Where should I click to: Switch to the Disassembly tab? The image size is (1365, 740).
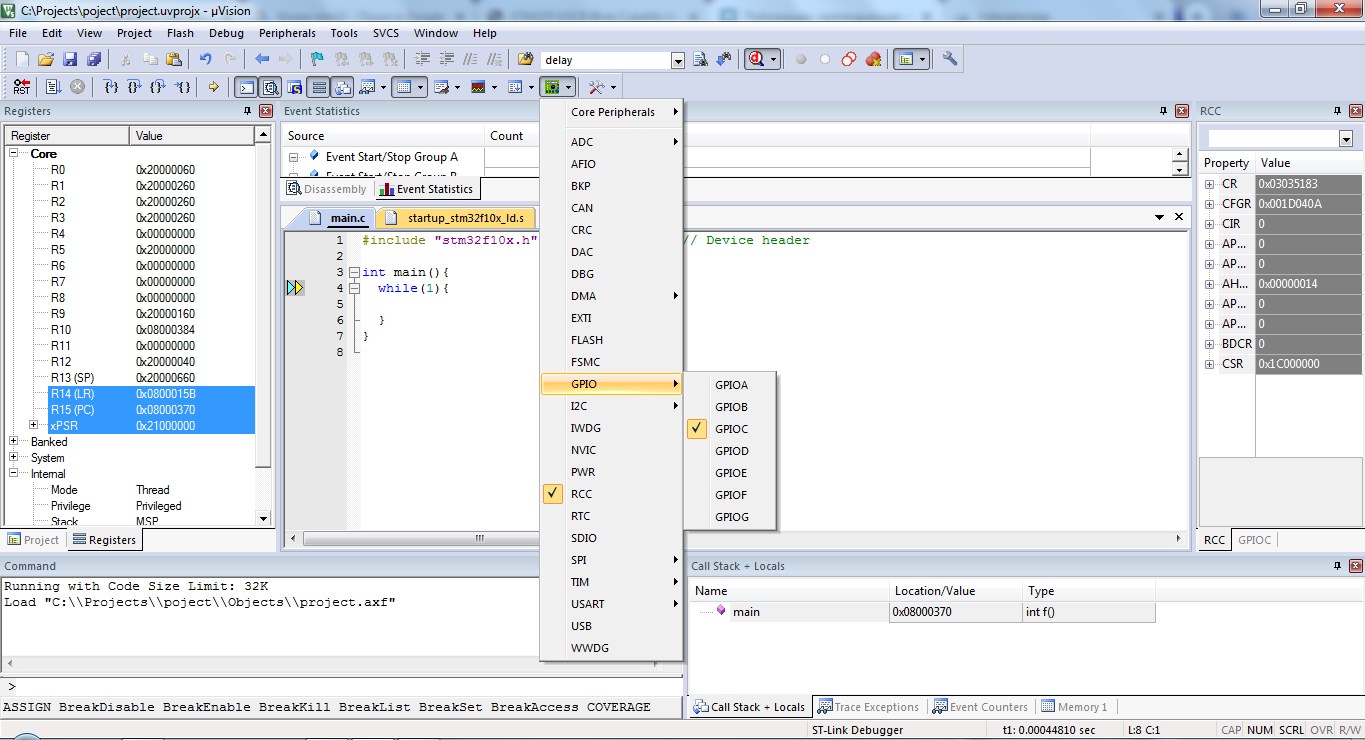coord(328,189)
